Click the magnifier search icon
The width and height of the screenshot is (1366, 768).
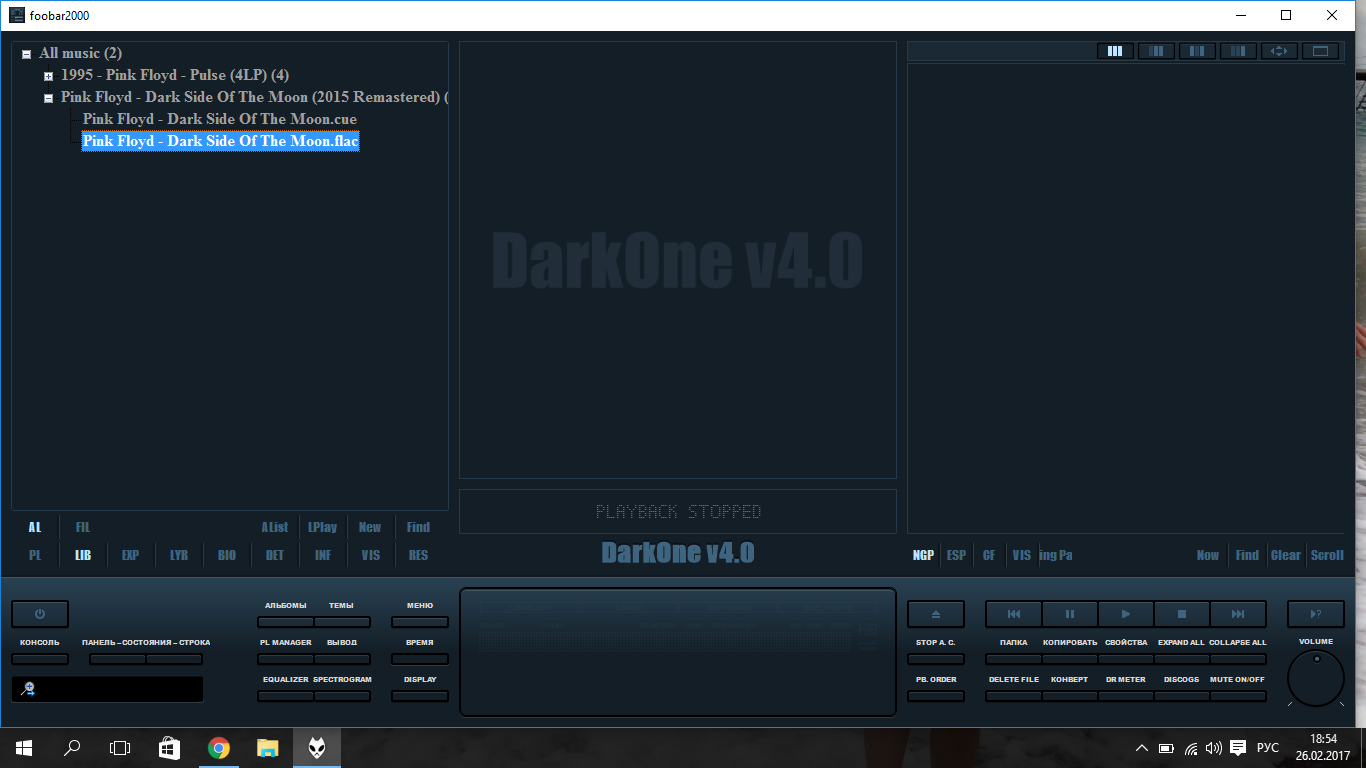[x=29, y=689]
